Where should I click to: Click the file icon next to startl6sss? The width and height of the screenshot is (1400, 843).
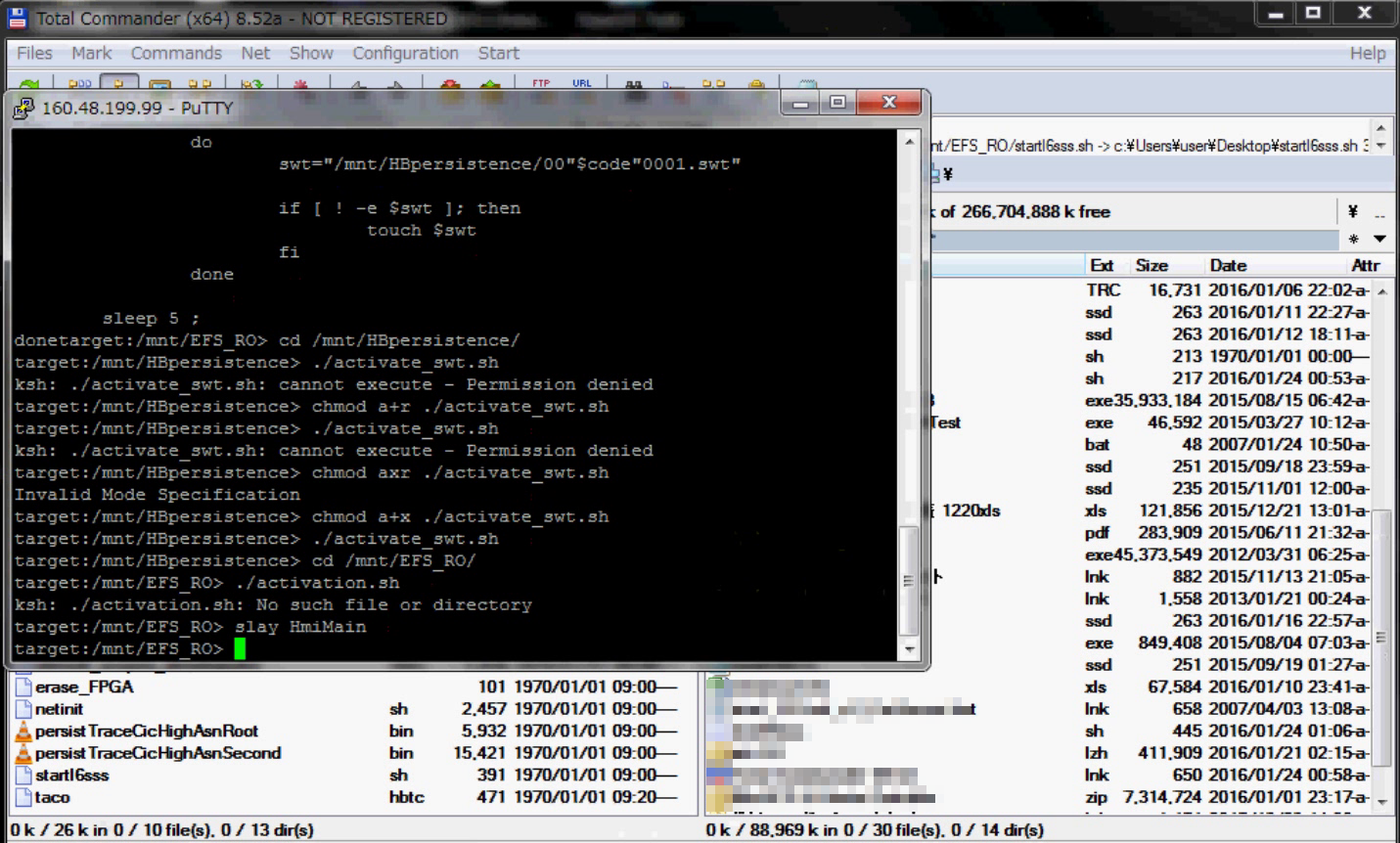[23, 775]
